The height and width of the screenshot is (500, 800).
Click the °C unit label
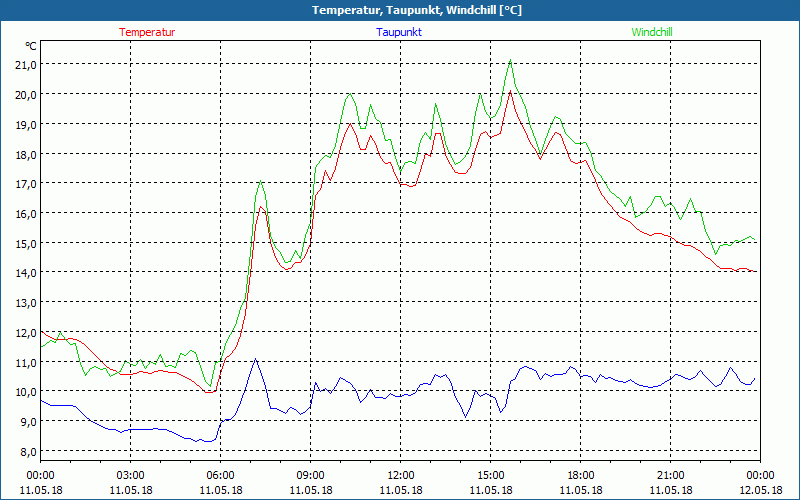(31, 46)
